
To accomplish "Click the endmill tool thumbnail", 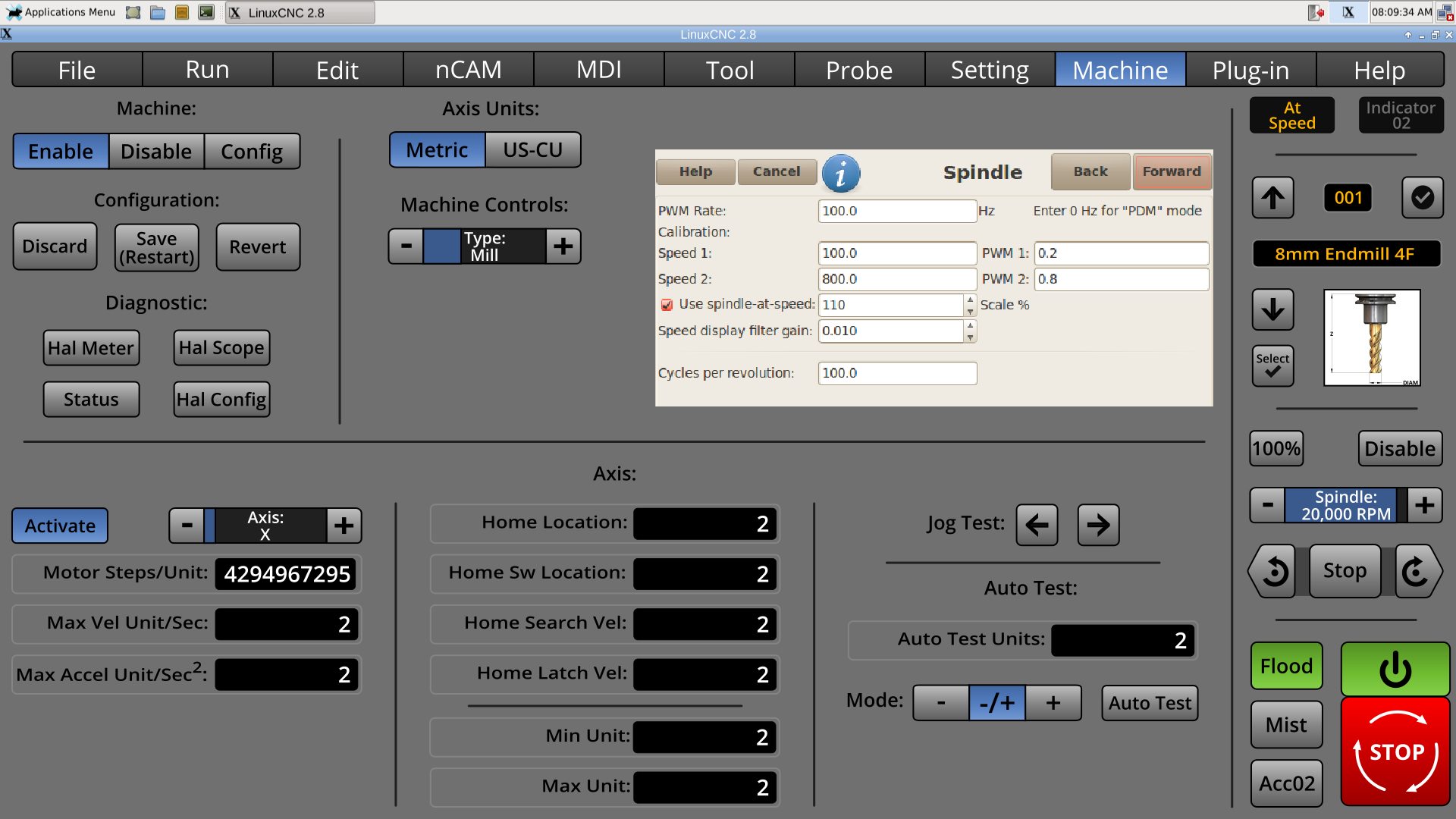I will click(1372, 338).
